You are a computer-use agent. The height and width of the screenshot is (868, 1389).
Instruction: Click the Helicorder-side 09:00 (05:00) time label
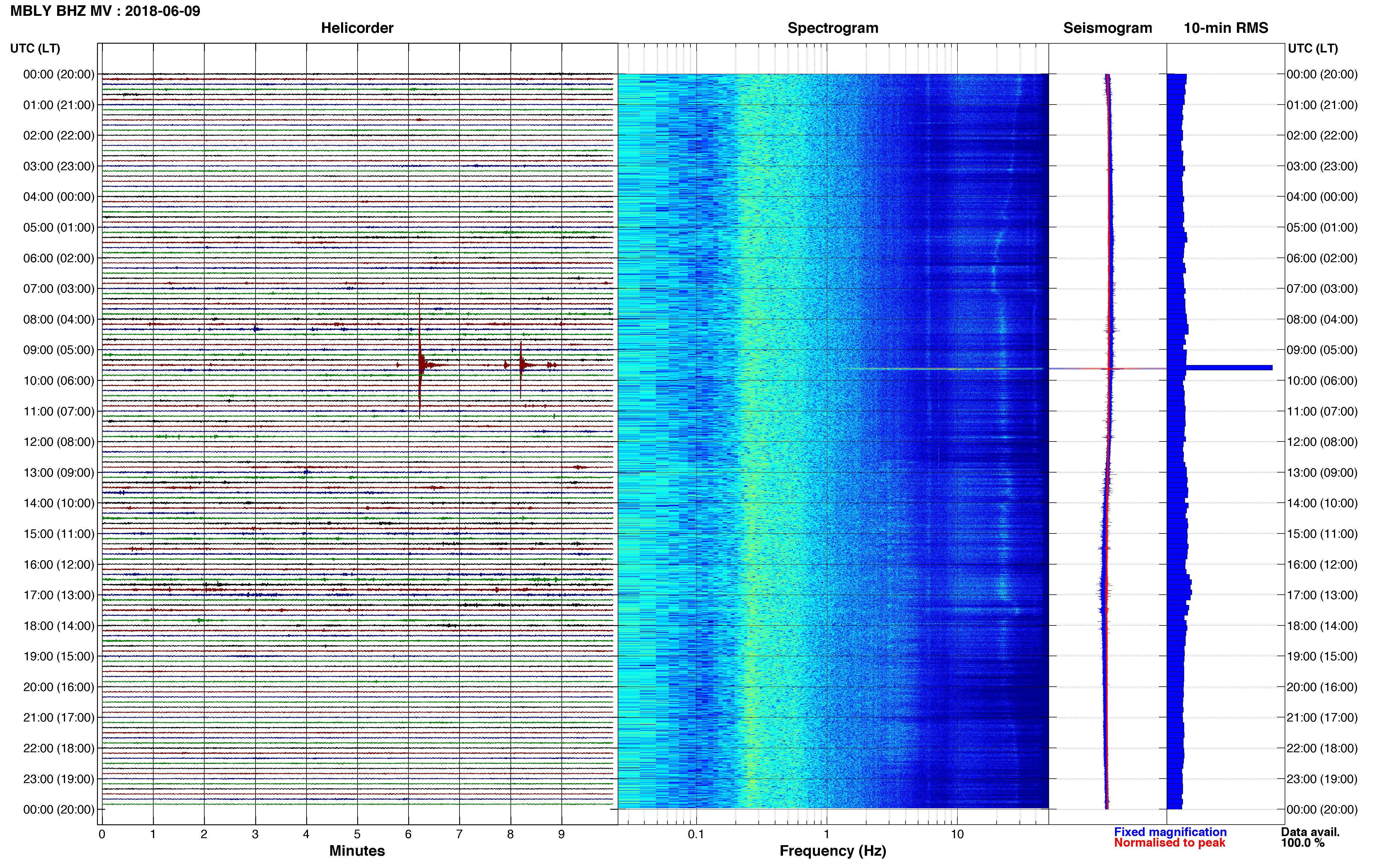pos(59,350)
